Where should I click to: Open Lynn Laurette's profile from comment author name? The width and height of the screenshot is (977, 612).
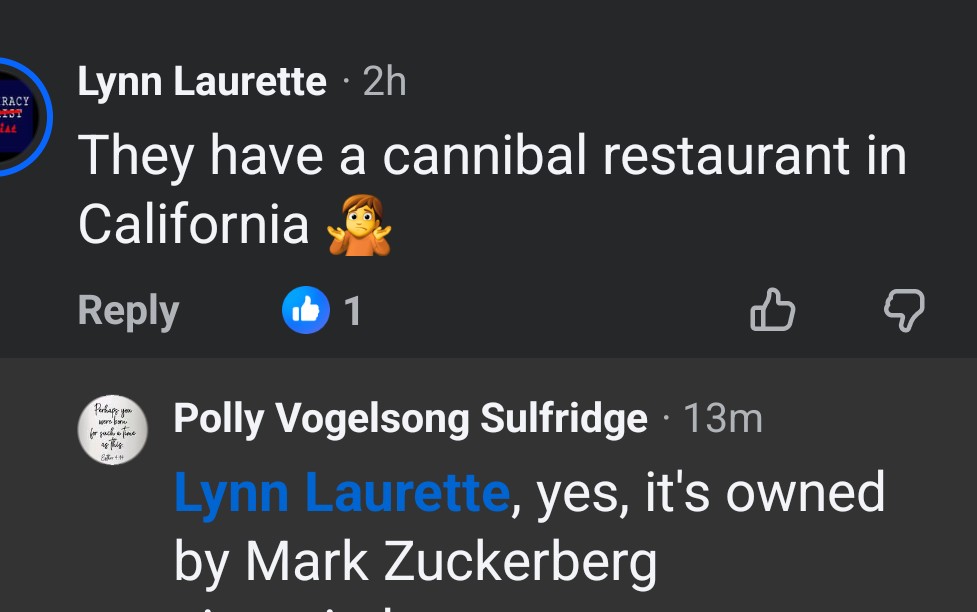pyautogui.click(x=202, y=82)
